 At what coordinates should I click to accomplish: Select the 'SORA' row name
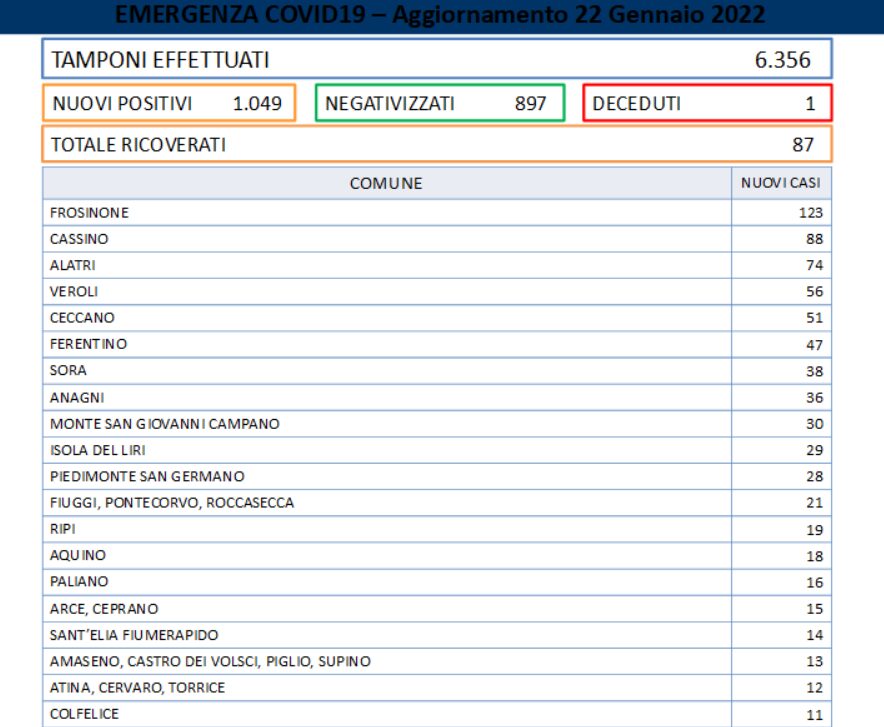point(68,370)
